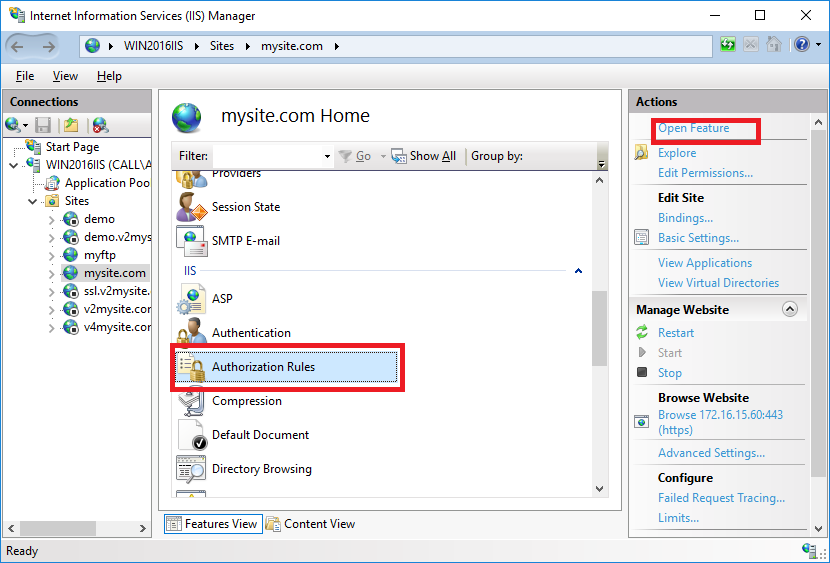Click Create New Connection globe icon
The height and width of the screenshot is (563, 830).
pyautogui.click(x=13, y=125)
